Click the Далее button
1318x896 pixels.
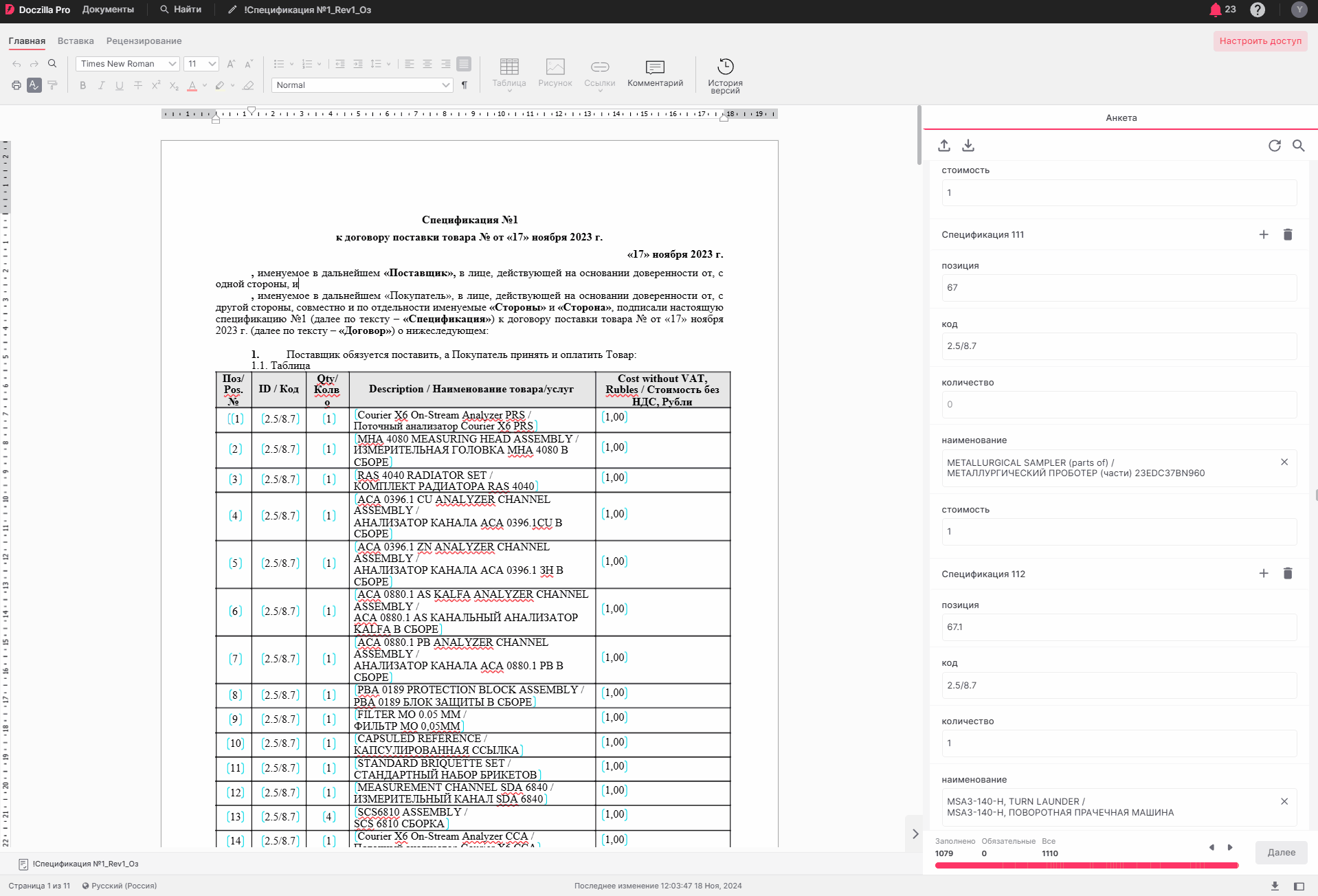[x=1282, y=853]
